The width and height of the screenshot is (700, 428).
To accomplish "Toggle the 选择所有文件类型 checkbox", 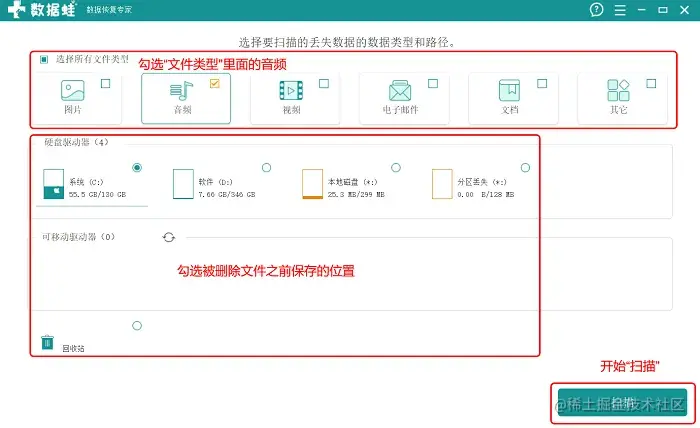I will tap(44, 59).
